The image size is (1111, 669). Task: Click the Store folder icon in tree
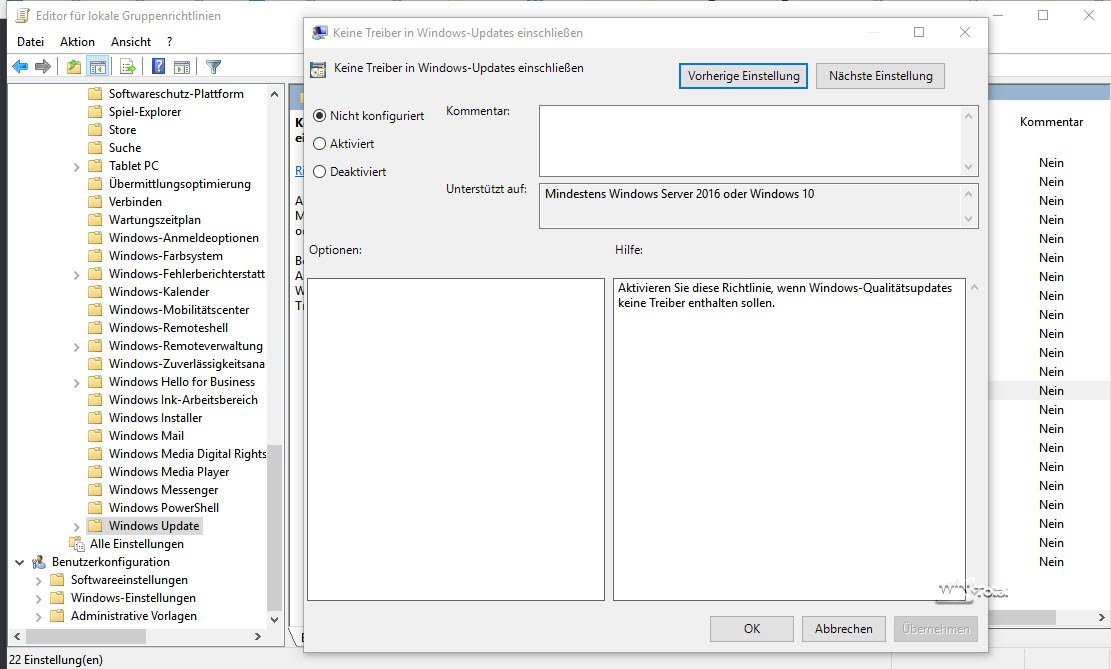pyautogui.click(x=95, y=130)
